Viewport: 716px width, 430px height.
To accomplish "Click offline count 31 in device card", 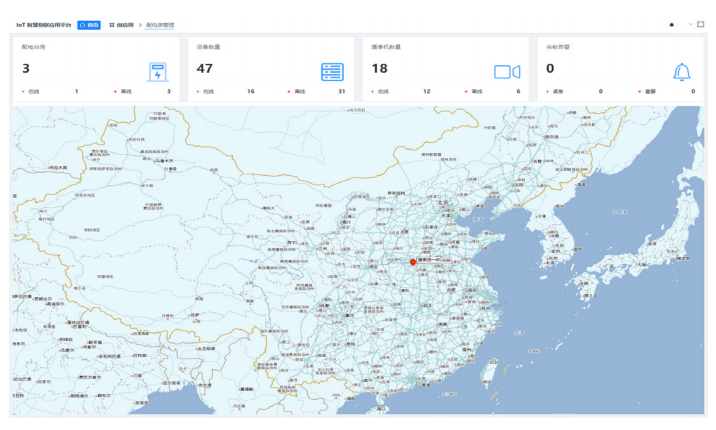I will (342, 92).
